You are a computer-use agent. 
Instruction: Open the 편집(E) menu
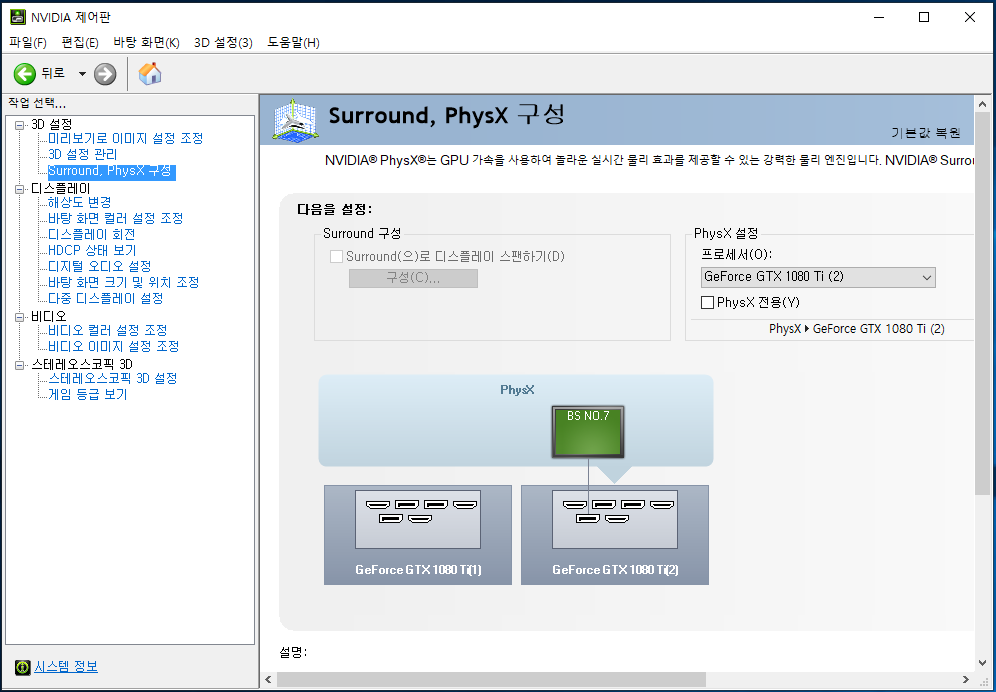[79, 43]
